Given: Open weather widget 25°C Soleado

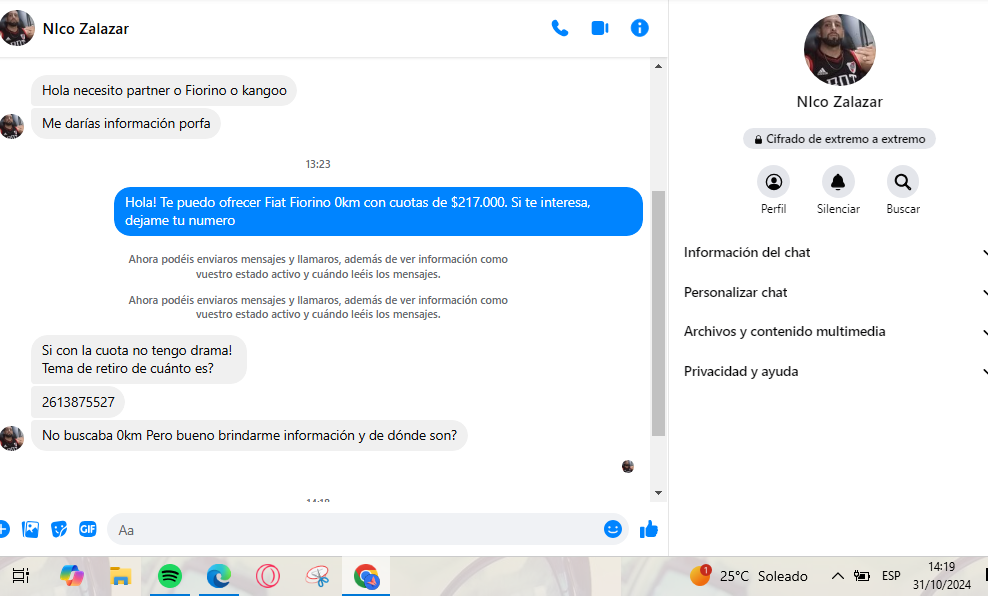Looking at the screenshot, I should click(749, 576).
